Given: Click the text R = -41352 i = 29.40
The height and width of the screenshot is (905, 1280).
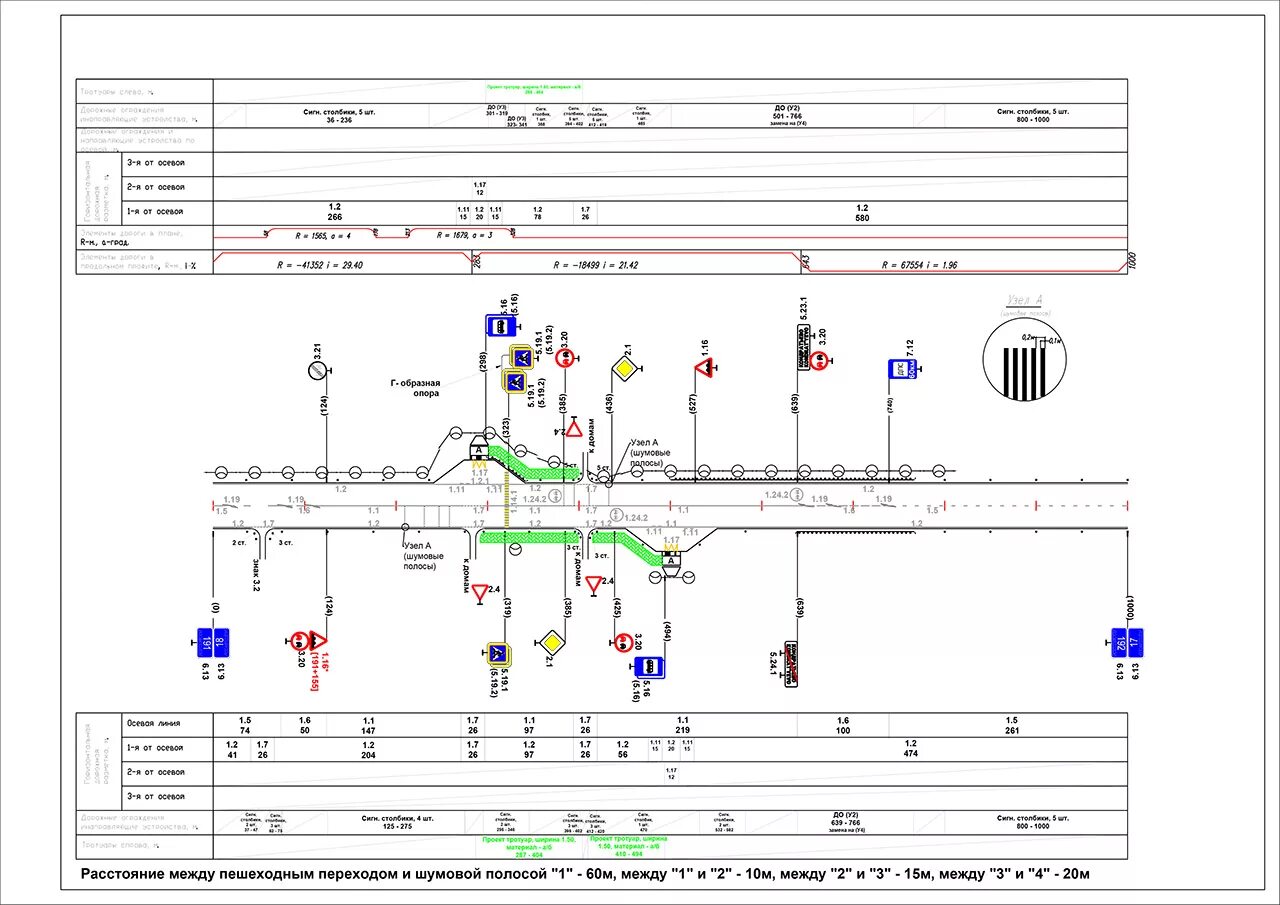Looking at the screenshot, I should point(320,266).
